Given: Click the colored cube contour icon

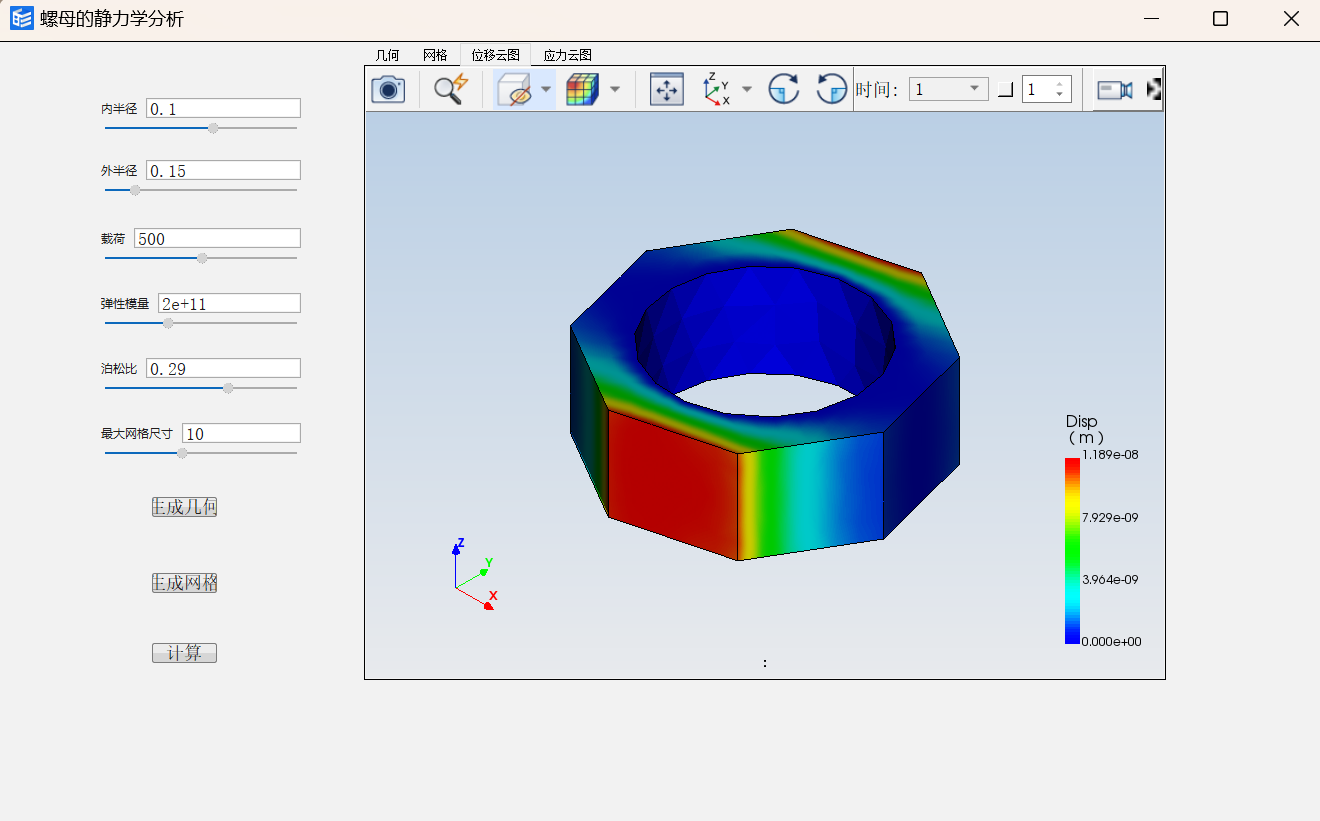Looking at the screenshot, I should coord(582,89).
